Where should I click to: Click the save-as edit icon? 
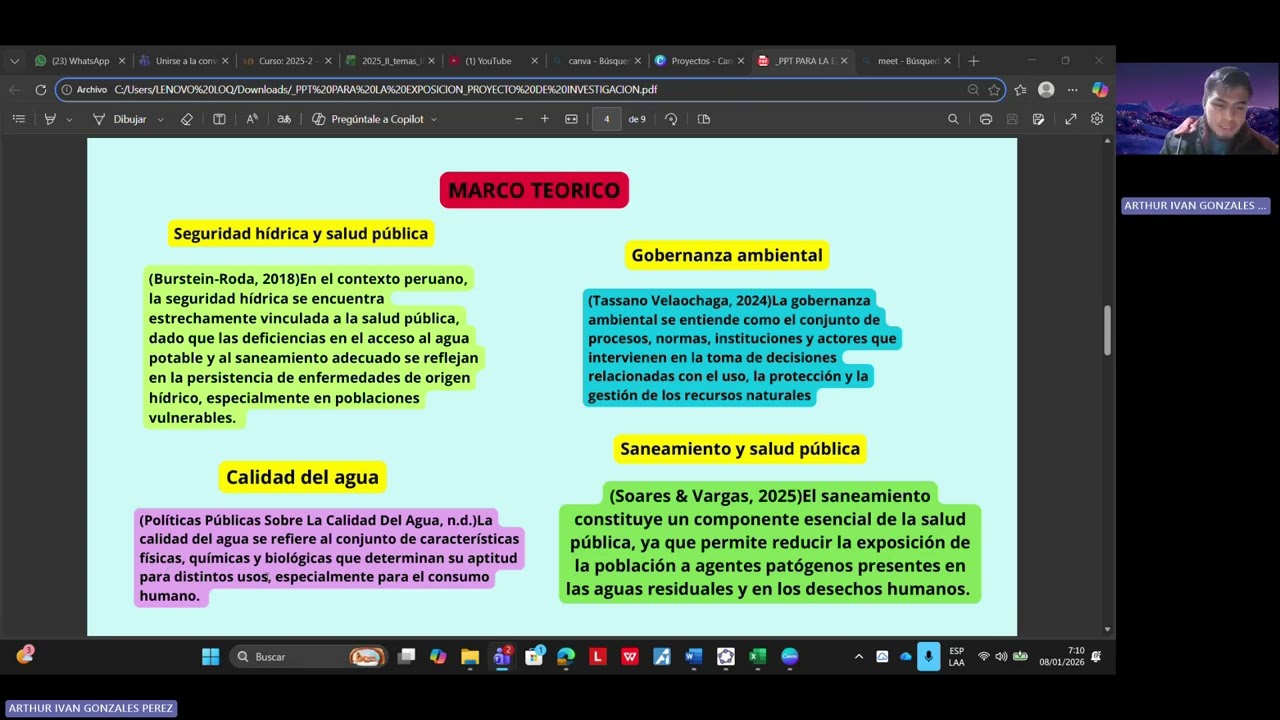pos(1038,119)
